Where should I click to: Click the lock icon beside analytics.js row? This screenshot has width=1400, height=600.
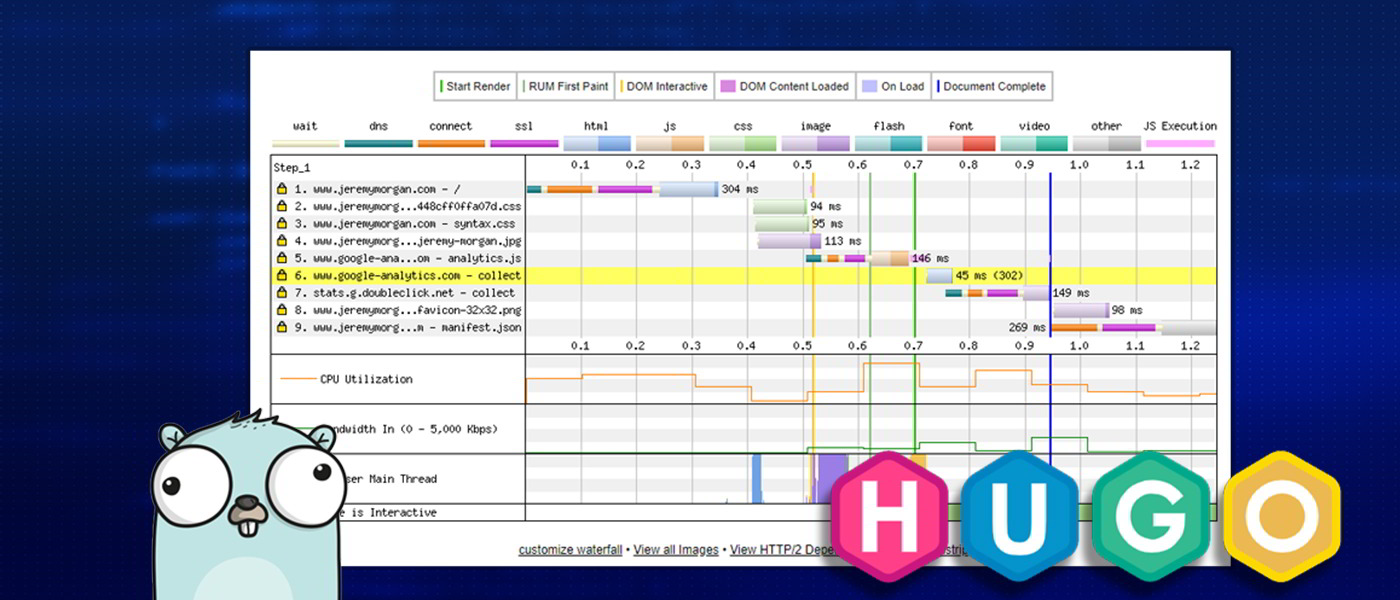click(282, 258)
